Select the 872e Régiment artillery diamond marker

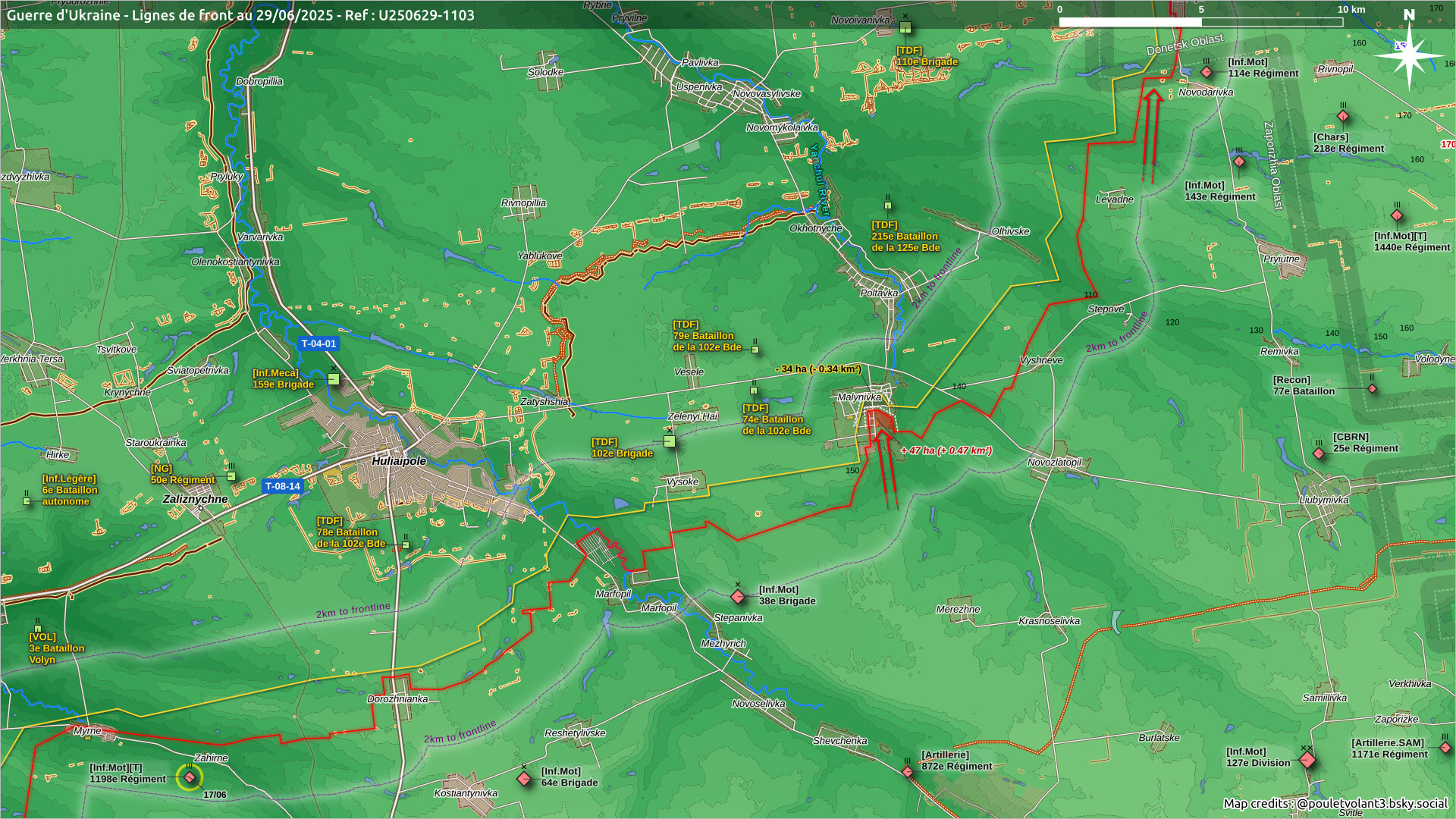(908, 772)
